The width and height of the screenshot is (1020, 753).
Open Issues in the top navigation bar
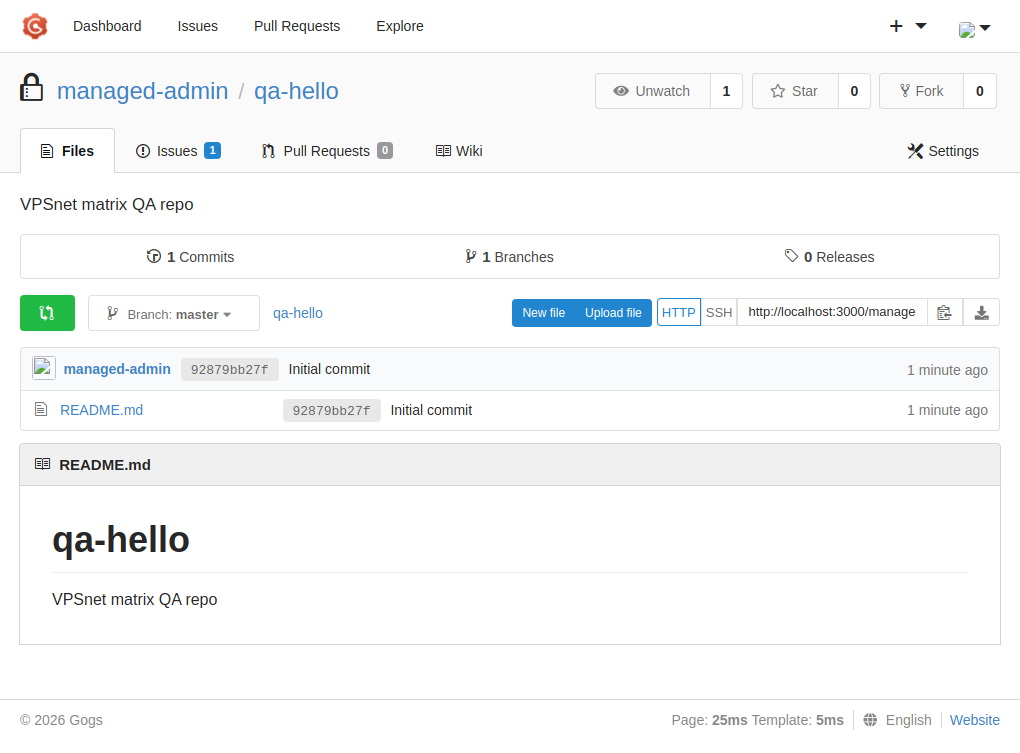coord(198,26)
